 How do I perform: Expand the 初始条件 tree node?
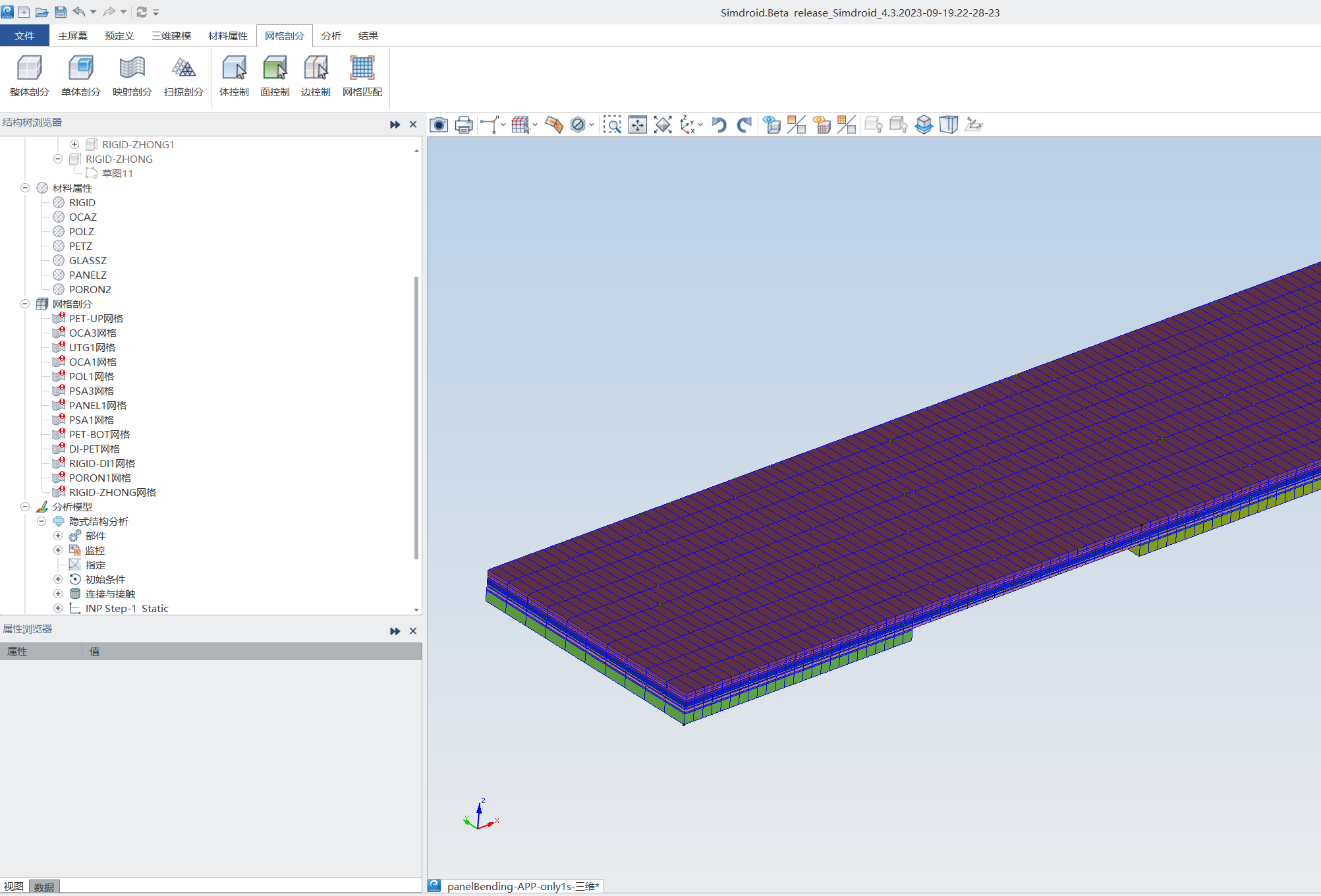coord(58,579)
